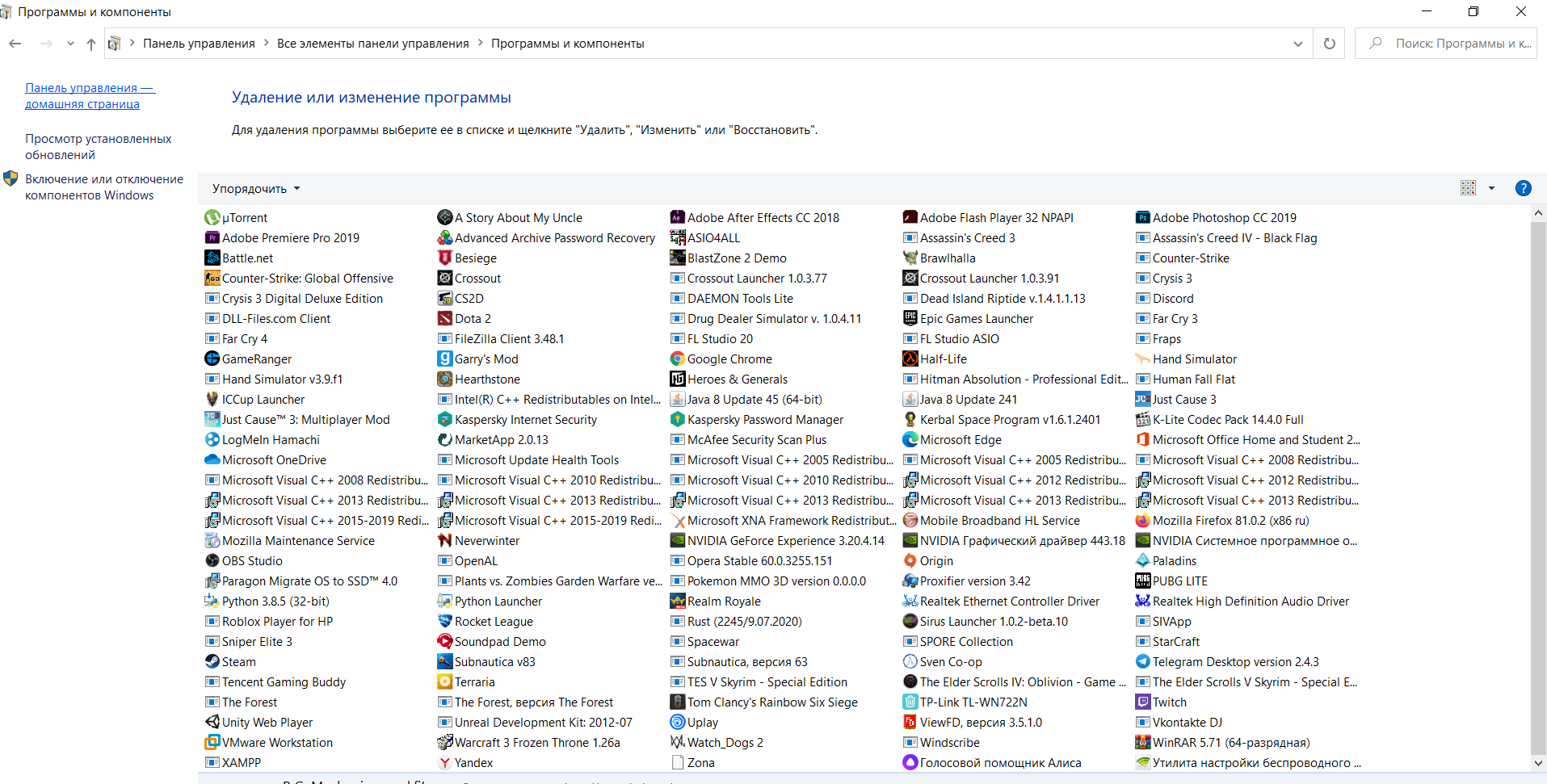
Task: Click the µTorrent program icon
Action: point(212,218)
